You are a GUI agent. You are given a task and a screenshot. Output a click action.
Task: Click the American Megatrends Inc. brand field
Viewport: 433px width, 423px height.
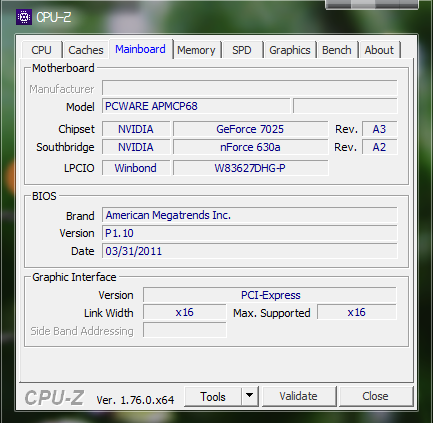pyautogui.click(x=250, y=215)
